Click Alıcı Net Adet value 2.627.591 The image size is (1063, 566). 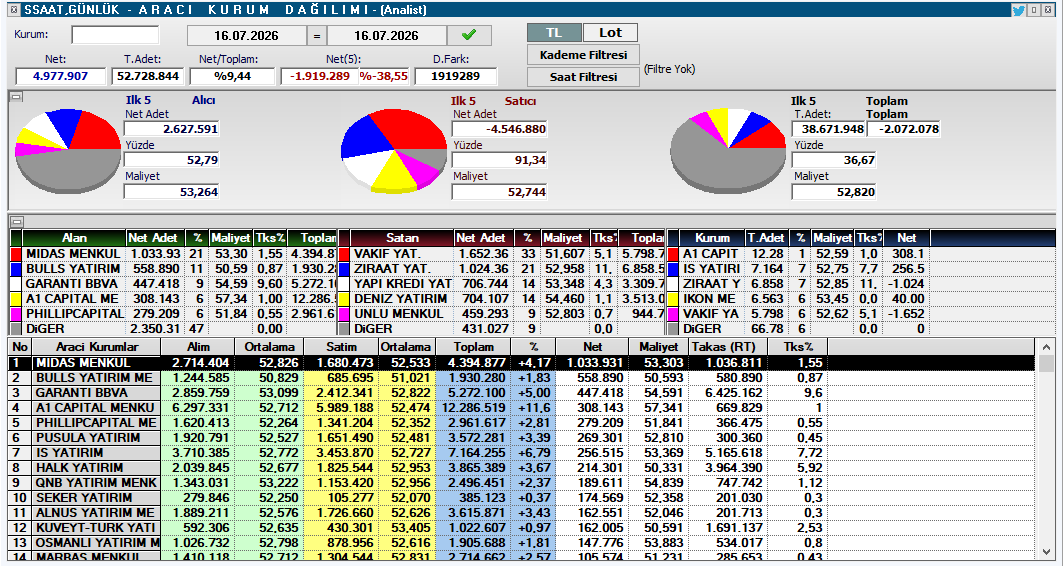pos(172,129)
